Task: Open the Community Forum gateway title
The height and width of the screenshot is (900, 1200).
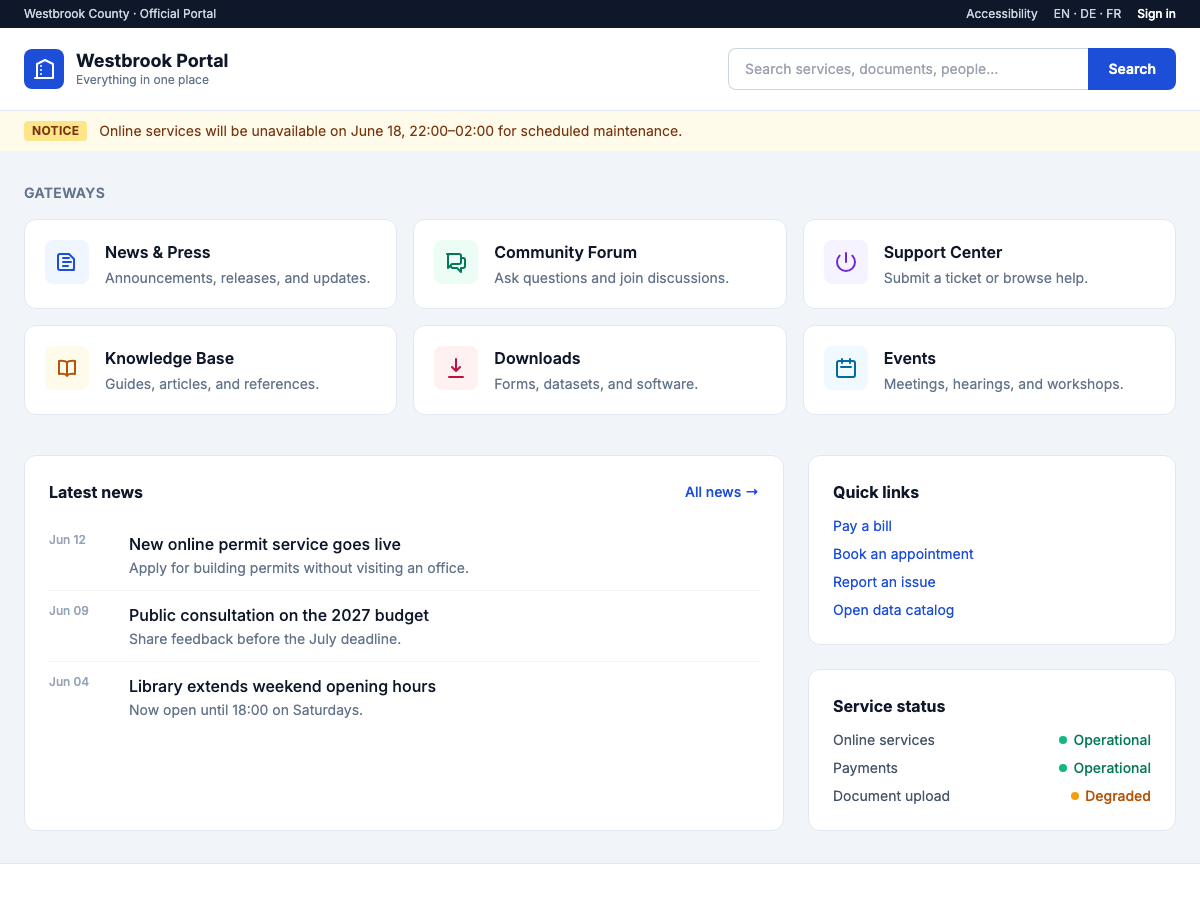Action: pyautogui.click(x=565, y=252)
